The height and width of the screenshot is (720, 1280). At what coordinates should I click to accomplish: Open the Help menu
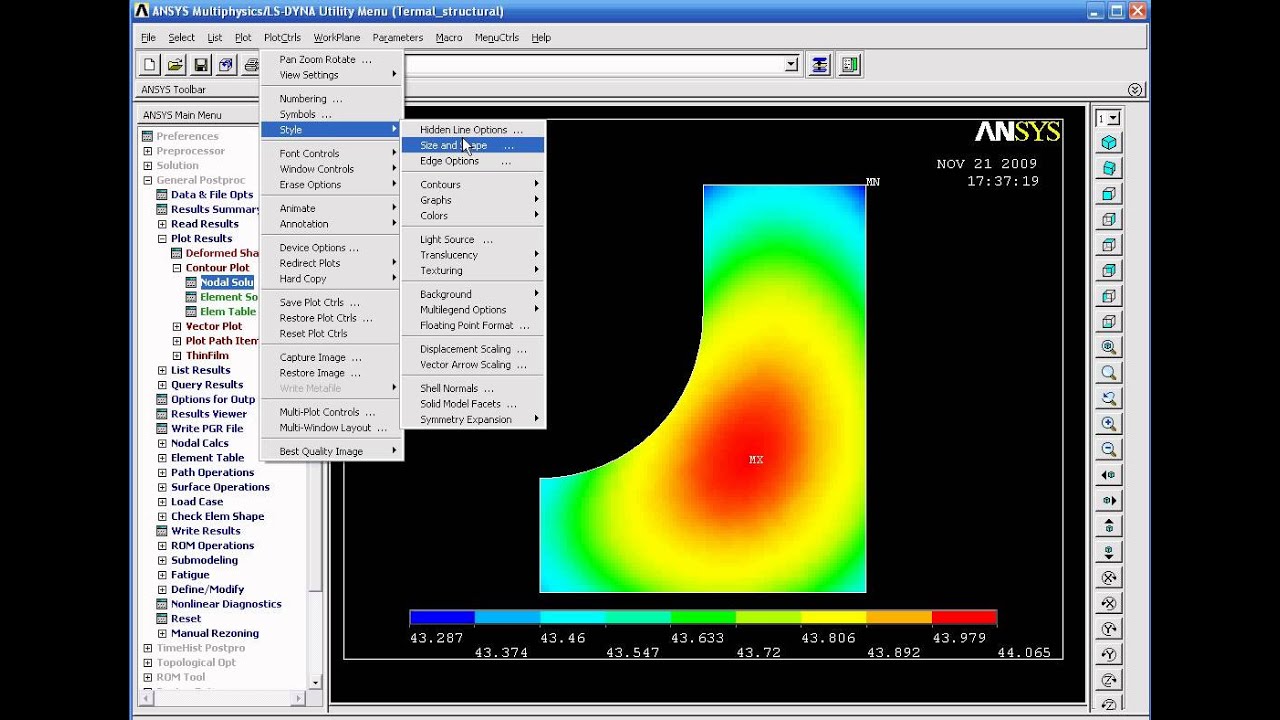541,38
